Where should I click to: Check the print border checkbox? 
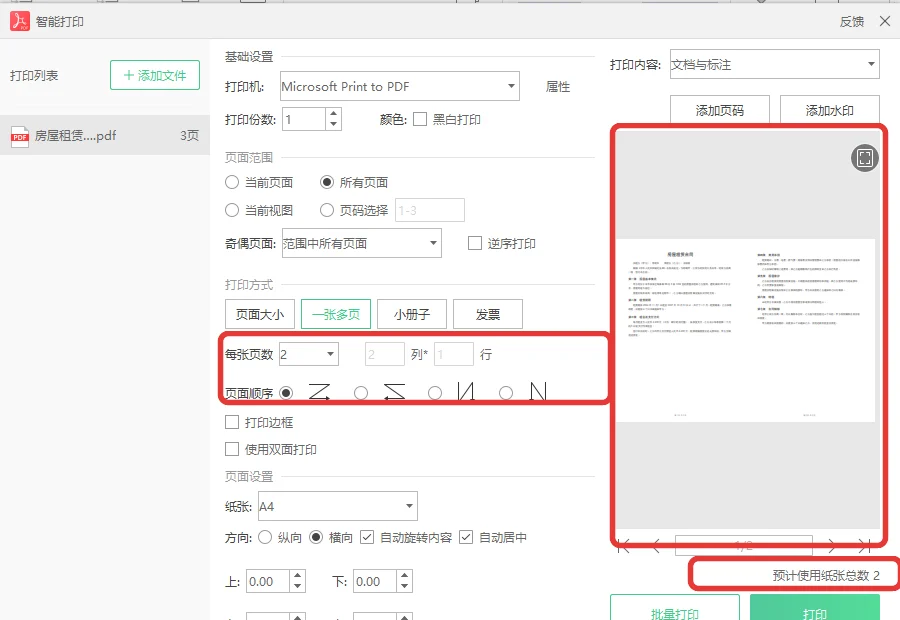(x=232, y=423)
